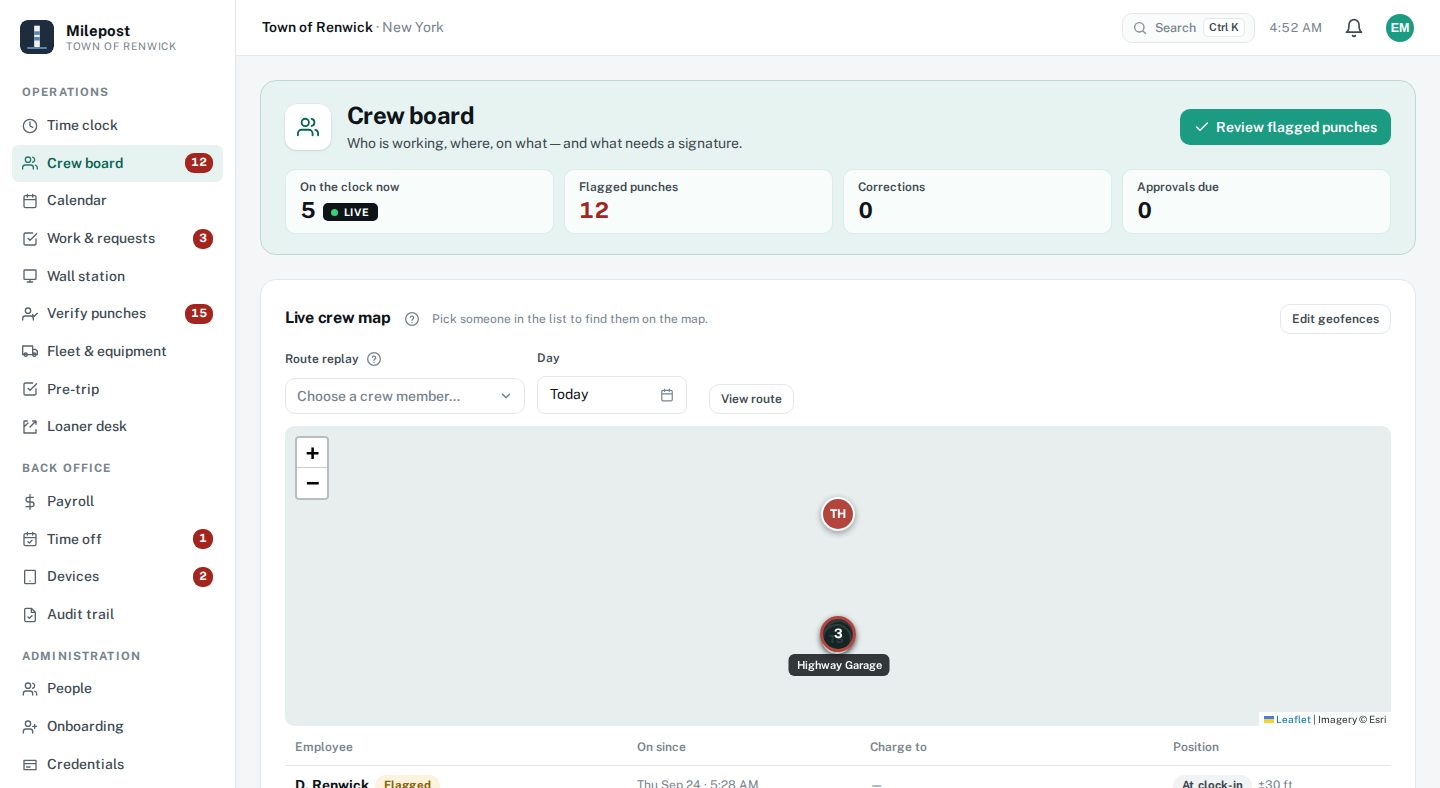The image size is (1440, 788).
Task: Open the Day date picker set to Today
Action: coord(612,395)
